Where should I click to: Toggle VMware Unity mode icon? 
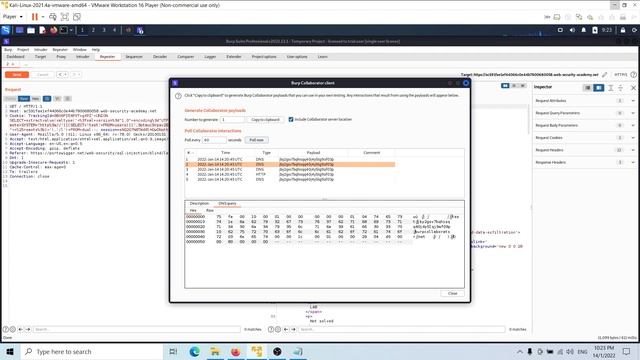(77, 17)
